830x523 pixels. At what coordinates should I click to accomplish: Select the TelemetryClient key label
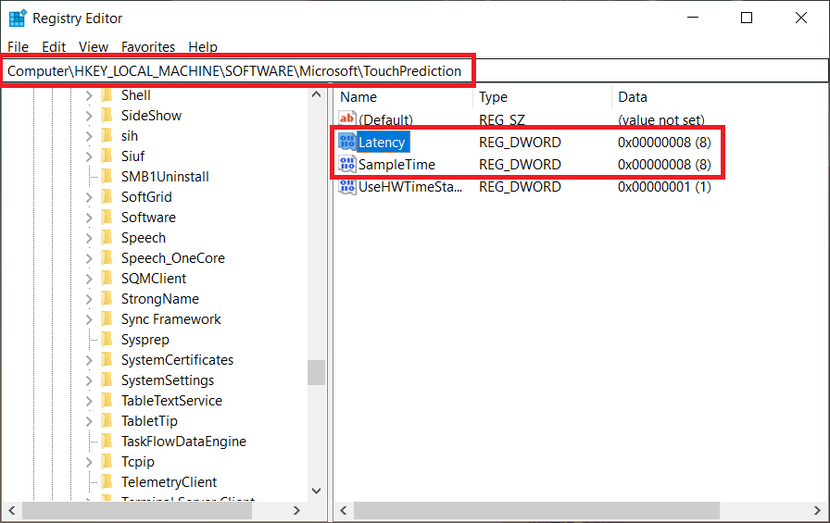coord(169,482)
